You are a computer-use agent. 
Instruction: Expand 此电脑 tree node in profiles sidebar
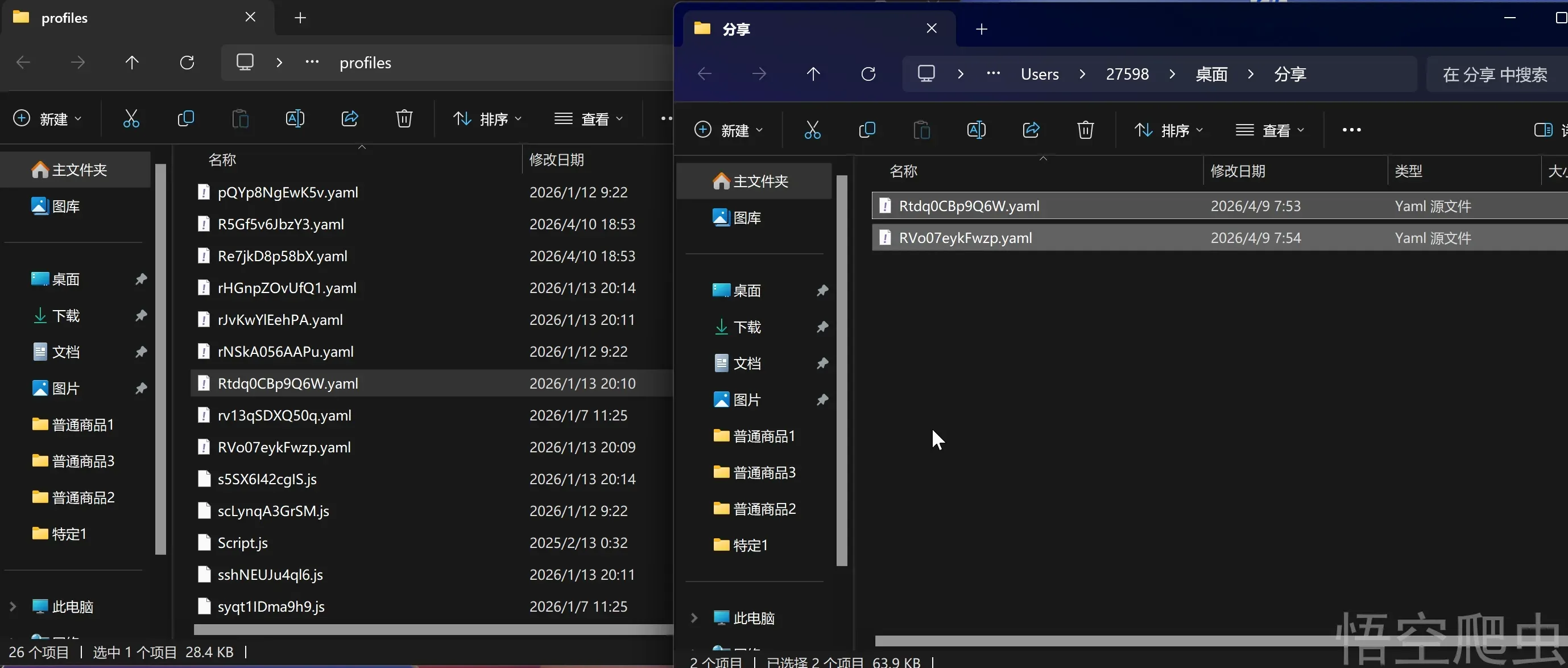click(x=13, y=607)
